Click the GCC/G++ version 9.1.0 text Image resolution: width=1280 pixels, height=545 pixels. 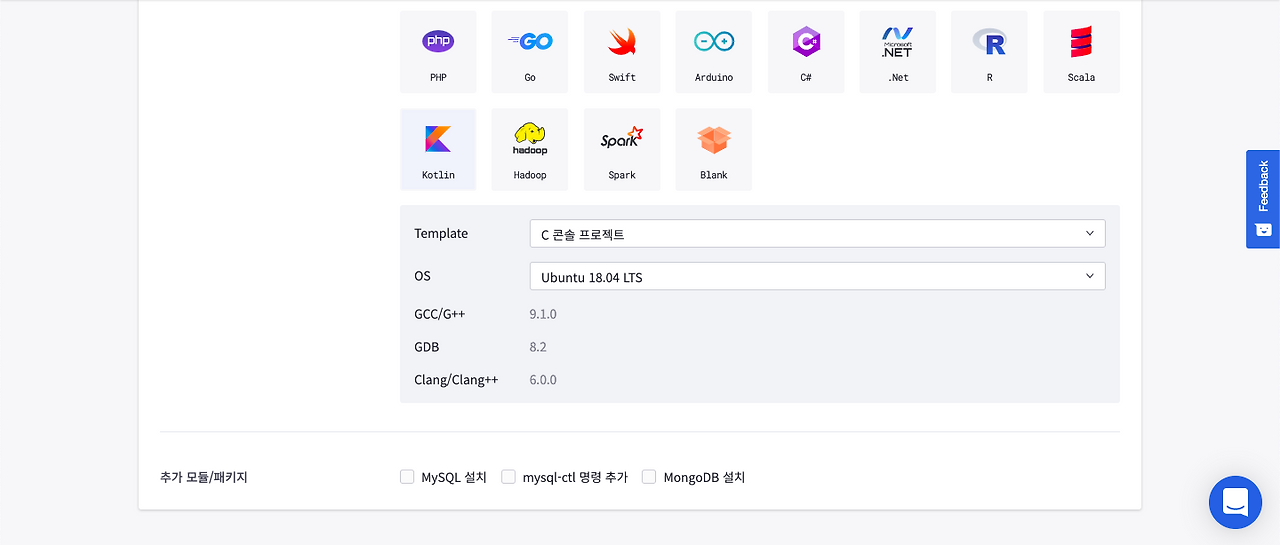(543, 314)
